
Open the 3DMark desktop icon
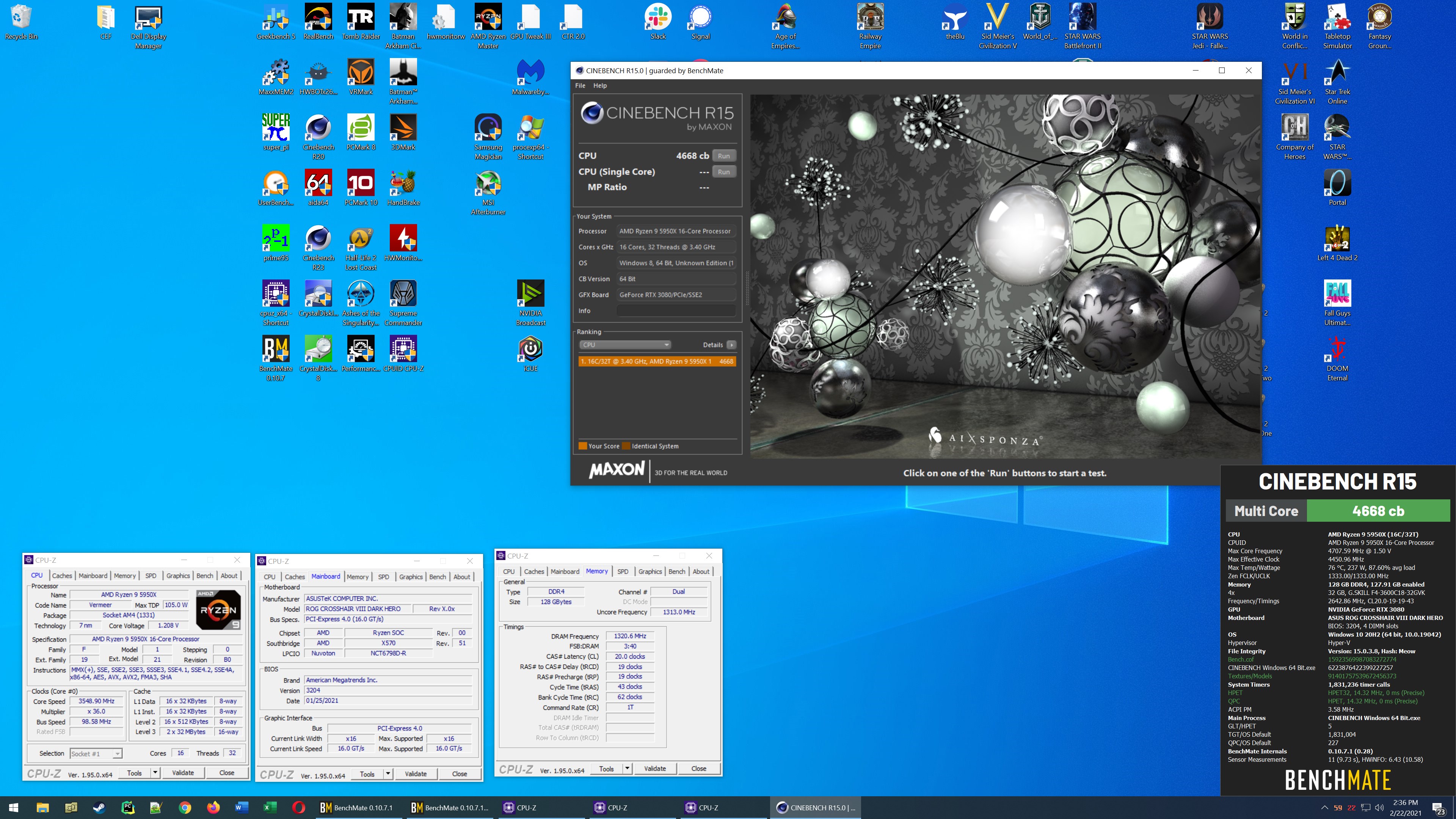pos(403,133)
